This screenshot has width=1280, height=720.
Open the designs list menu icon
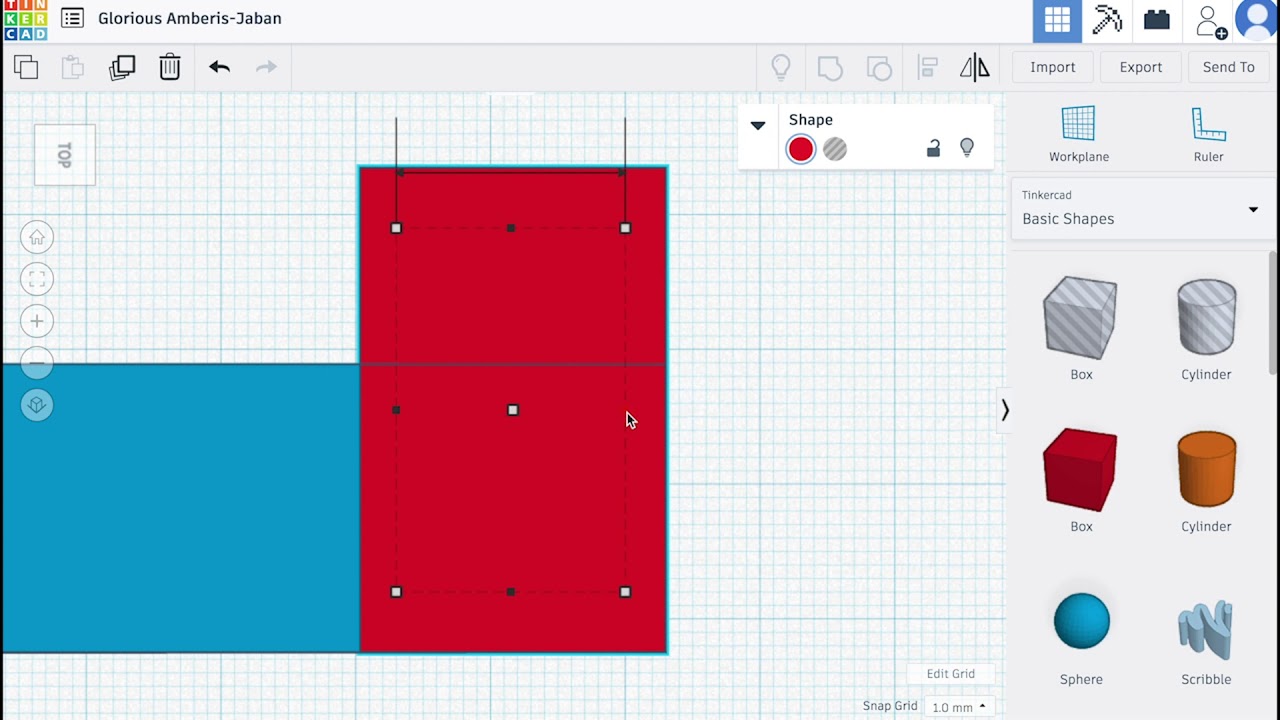[x=72, y=18]
